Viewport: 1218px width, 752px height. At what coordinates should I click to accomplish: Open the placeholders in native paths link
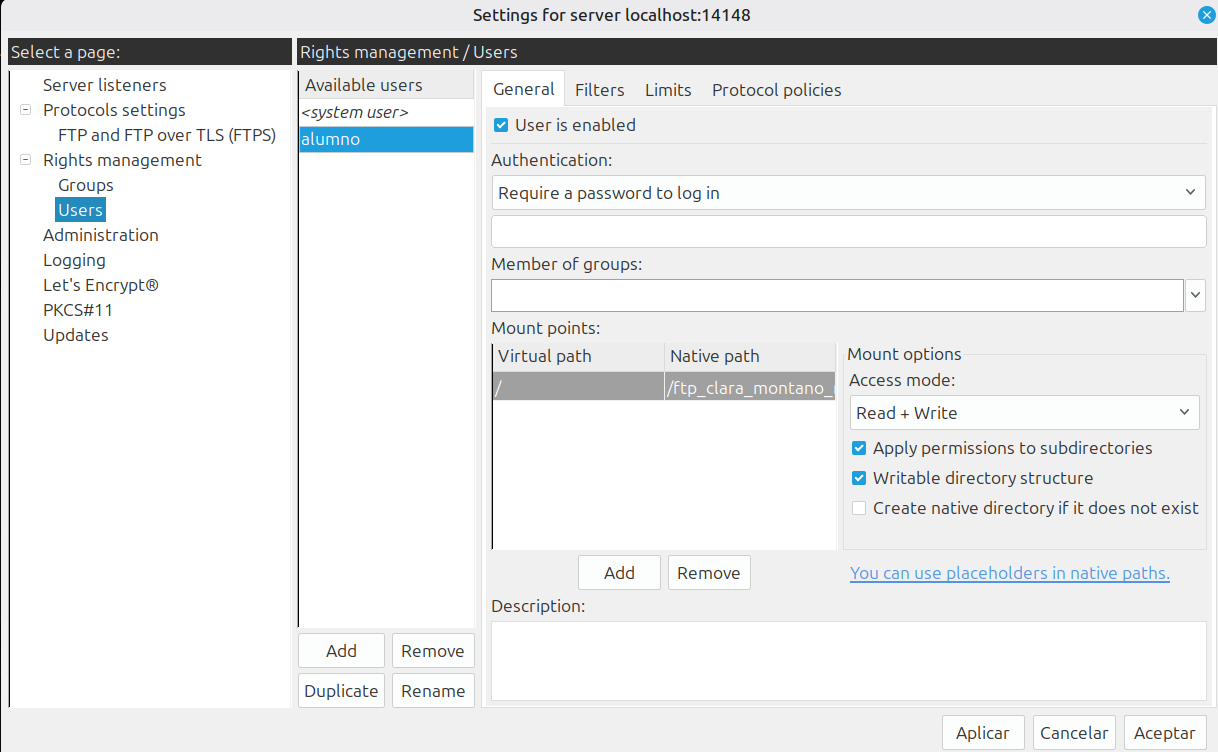(1009, 573)
